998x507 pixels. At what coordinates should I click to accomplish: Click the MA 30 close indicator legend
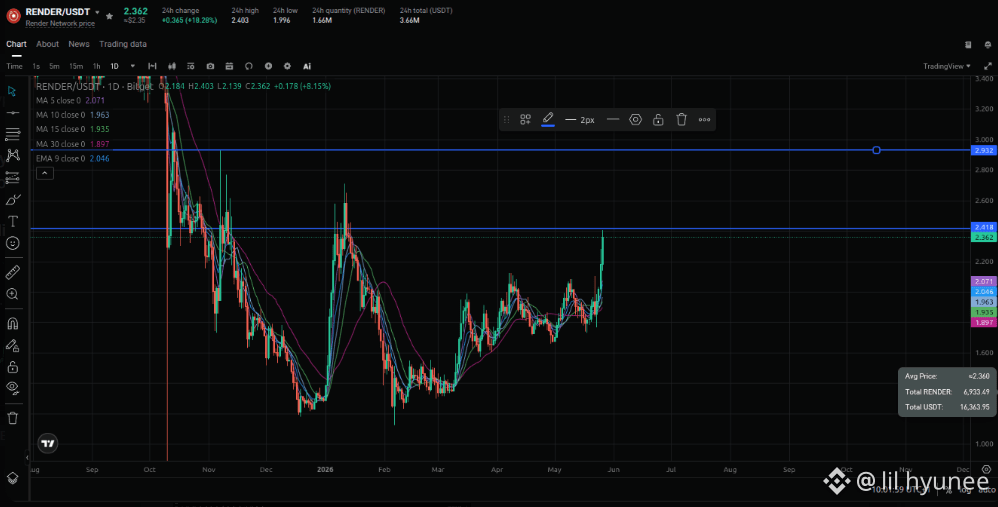click(73, 144)
